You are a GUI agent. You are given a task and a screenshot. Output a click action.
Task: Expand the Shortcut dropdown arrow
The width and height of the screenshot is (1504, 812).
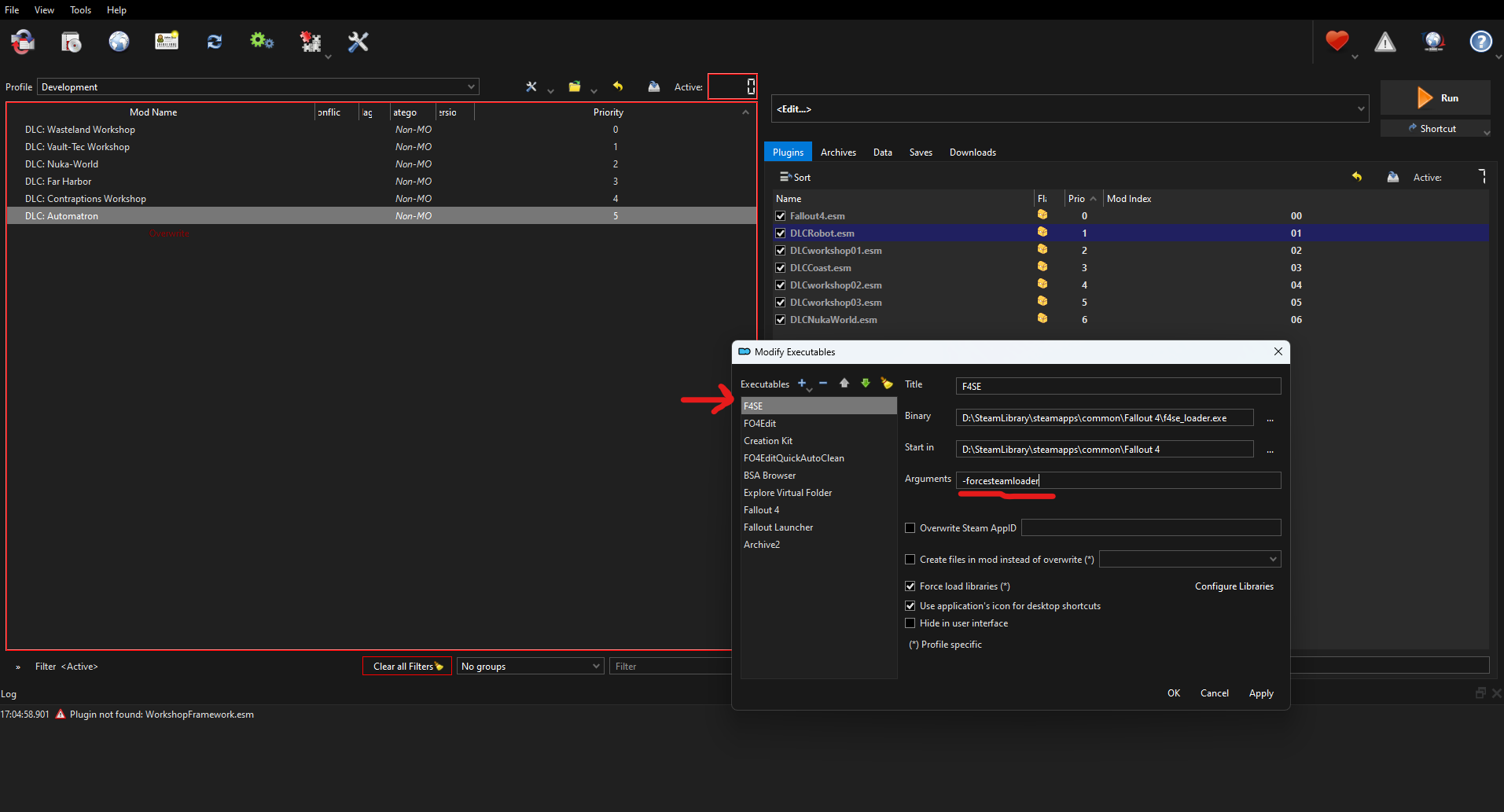tap(1486, 131)
